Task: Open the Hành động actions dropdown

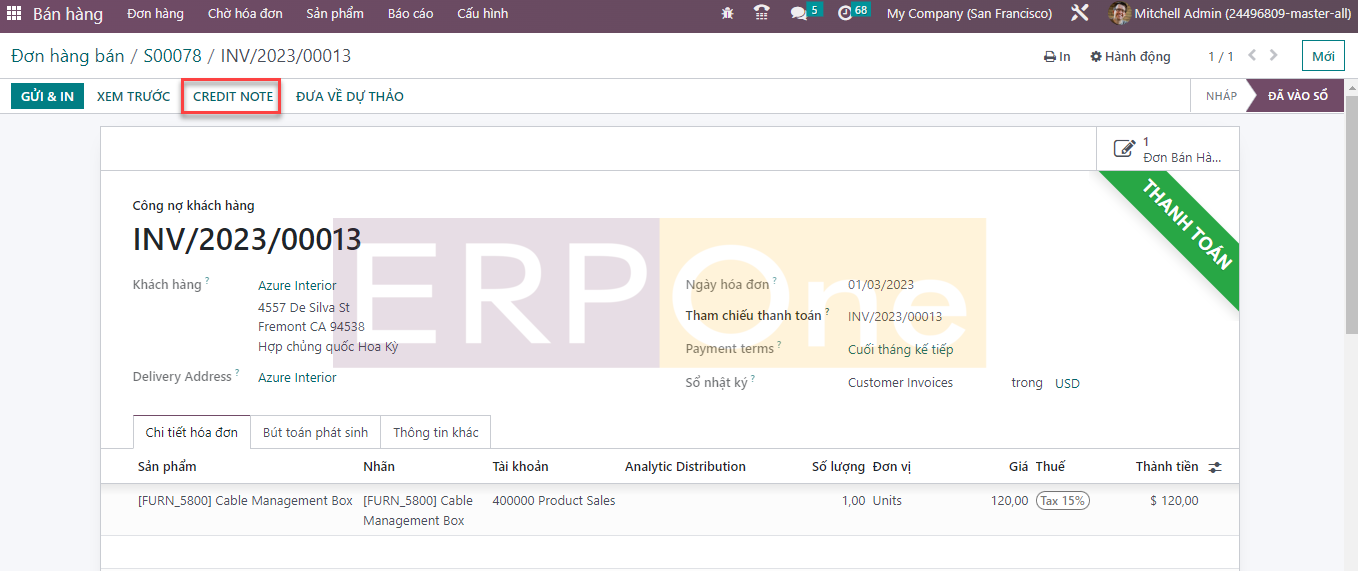Action: click(x=1130, y=57)
